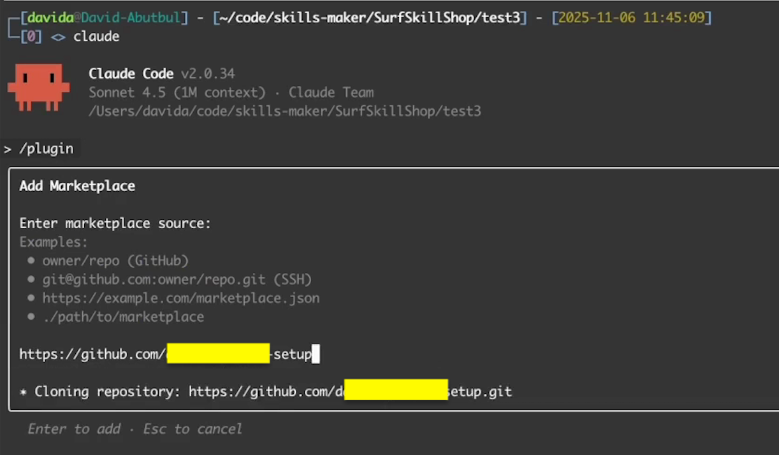Image resolution: width=779 pixels, height=455 pixels.
Task: Click the timestamp 2025-11-06 11:45:09
Action: [631, 18]
